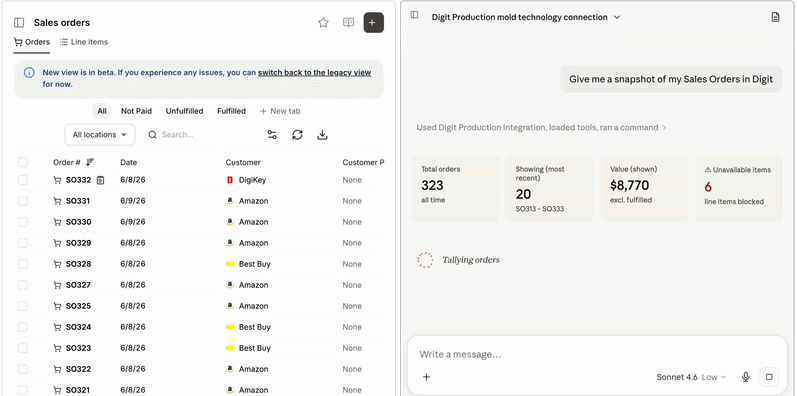Open the document icon in chat header
797x396 pixels.
click(x=775, y=17)
